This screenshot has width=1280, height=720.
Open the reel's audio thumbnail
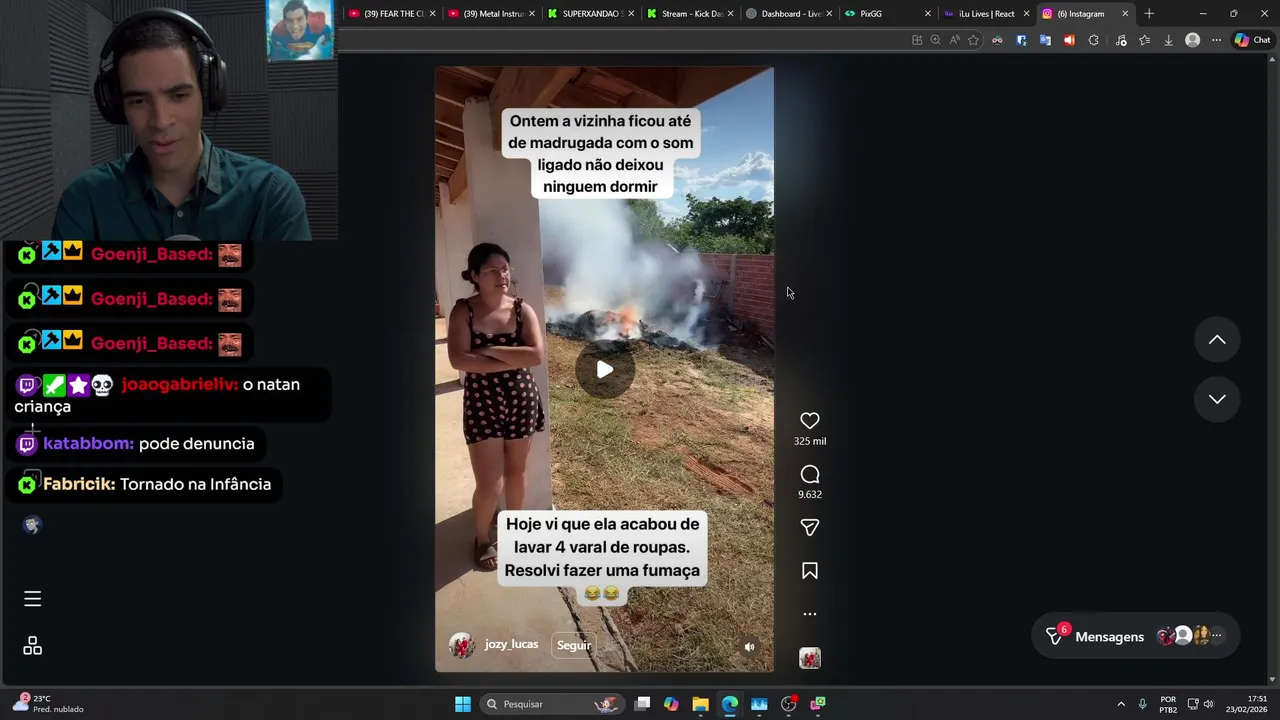click(810, 658)
